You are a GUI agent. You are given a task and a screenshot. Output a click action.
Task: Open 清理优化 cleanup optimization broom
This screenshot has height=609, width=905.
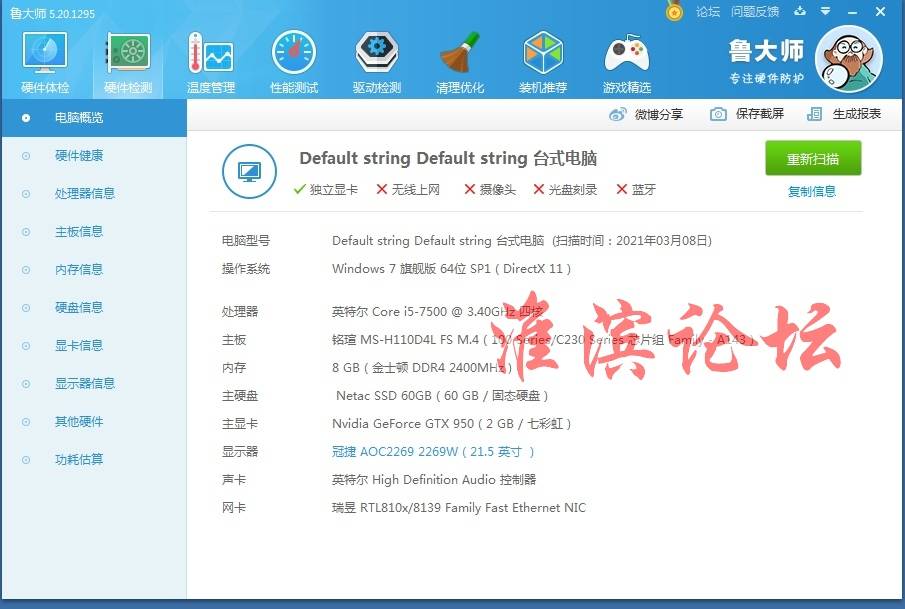460,62
